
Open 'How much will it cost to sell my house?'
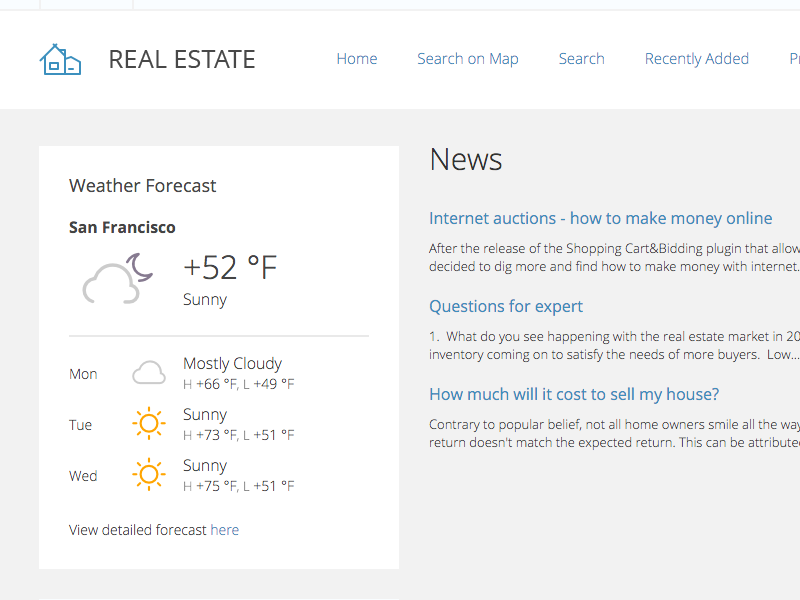click(574, 394)
